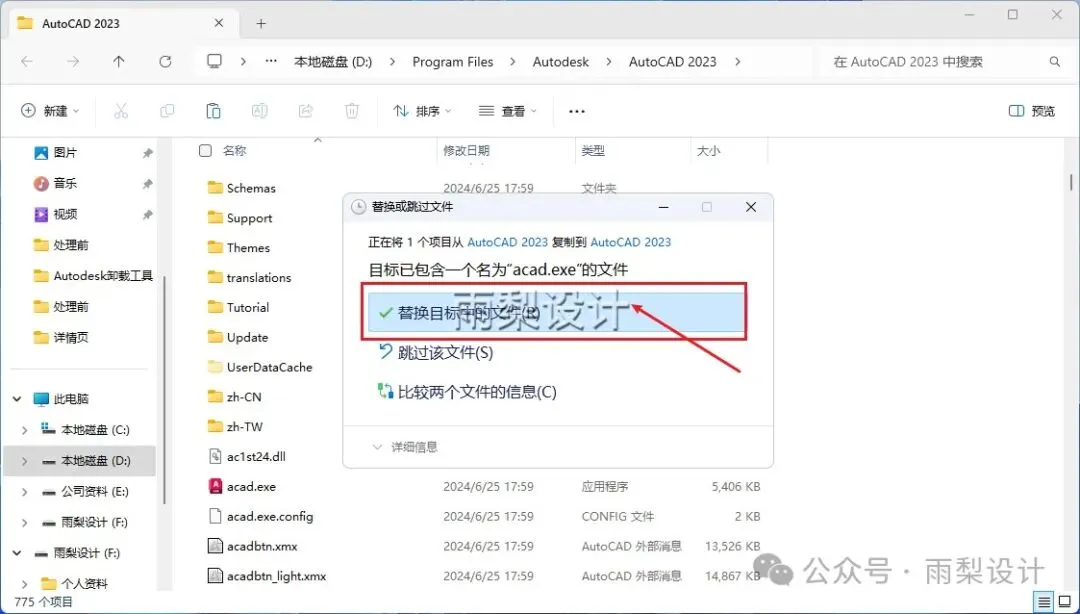Screen dimensions: 1080x614
Task: Open Videos (视频) in sidebar
Action: tap(56, 214)
